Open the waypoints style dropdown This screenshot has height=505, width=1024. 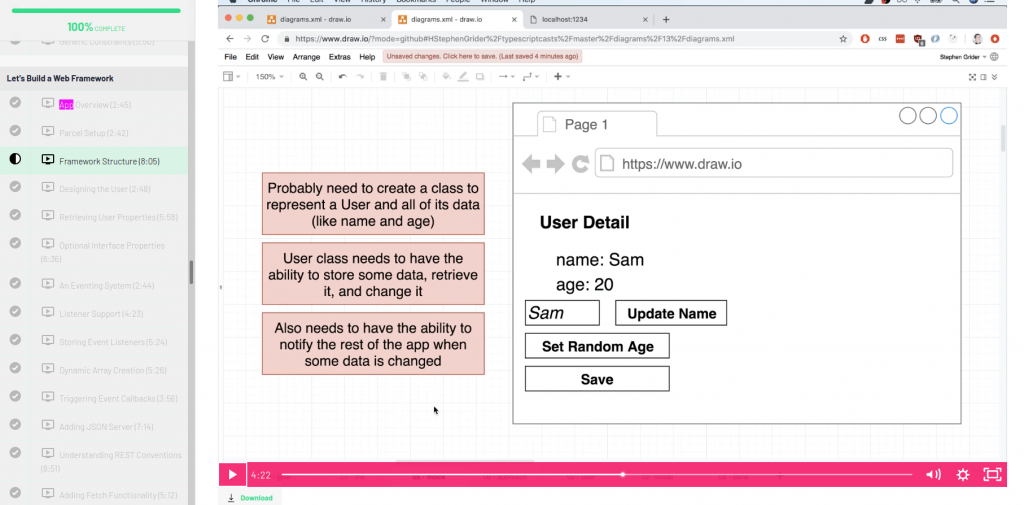click(530, 76)
